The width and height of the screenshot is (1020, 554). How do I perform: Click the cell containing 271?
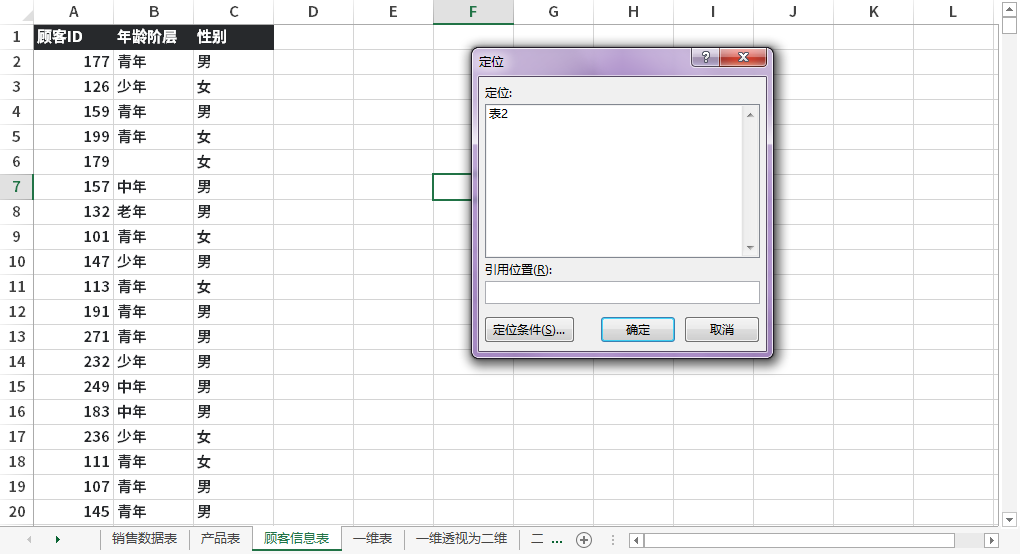[74, 337]
